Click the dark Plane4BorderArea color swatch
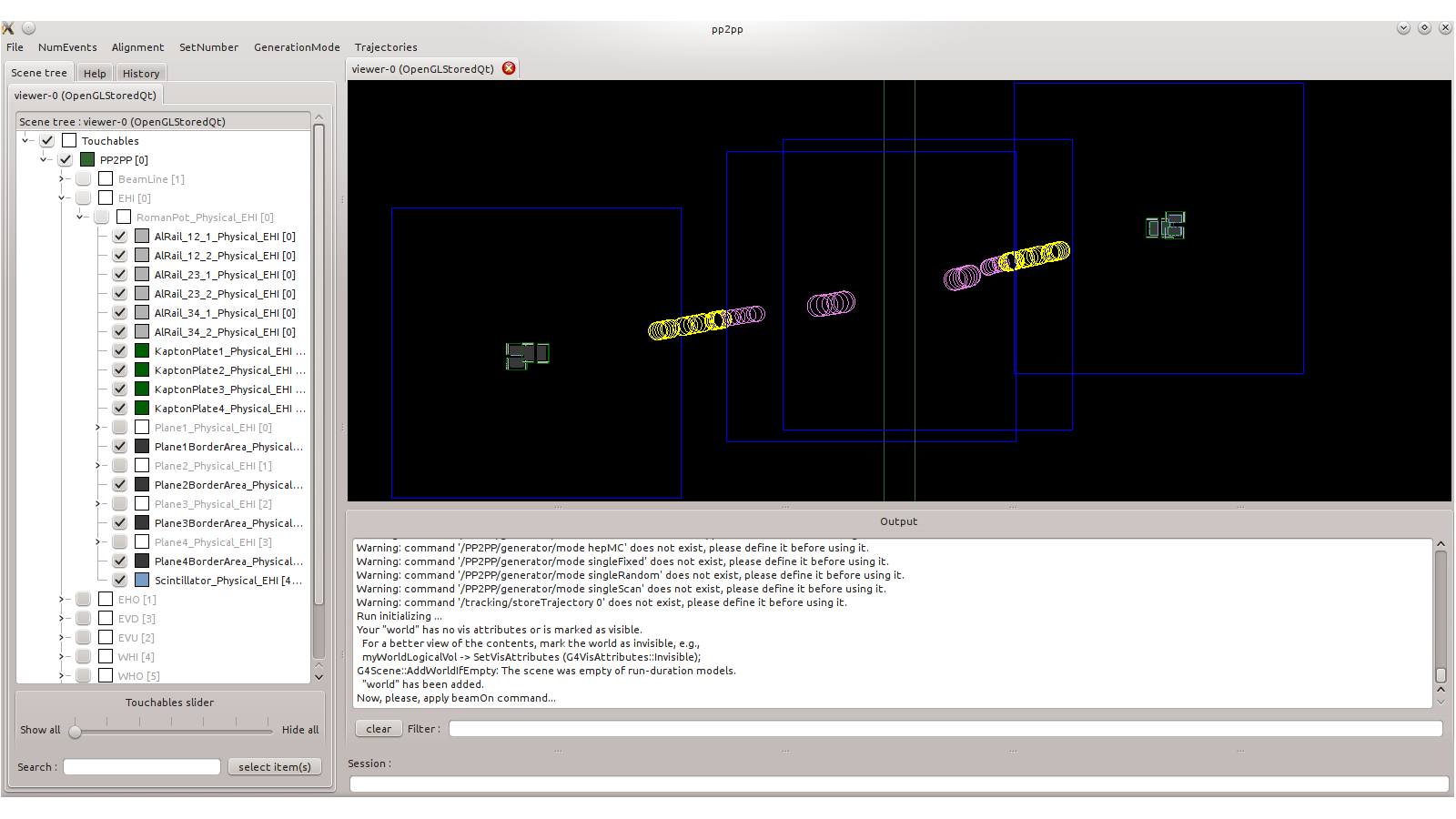Image resolution: width=1456 pixels, height=819 pixels. tap(142, 561)
